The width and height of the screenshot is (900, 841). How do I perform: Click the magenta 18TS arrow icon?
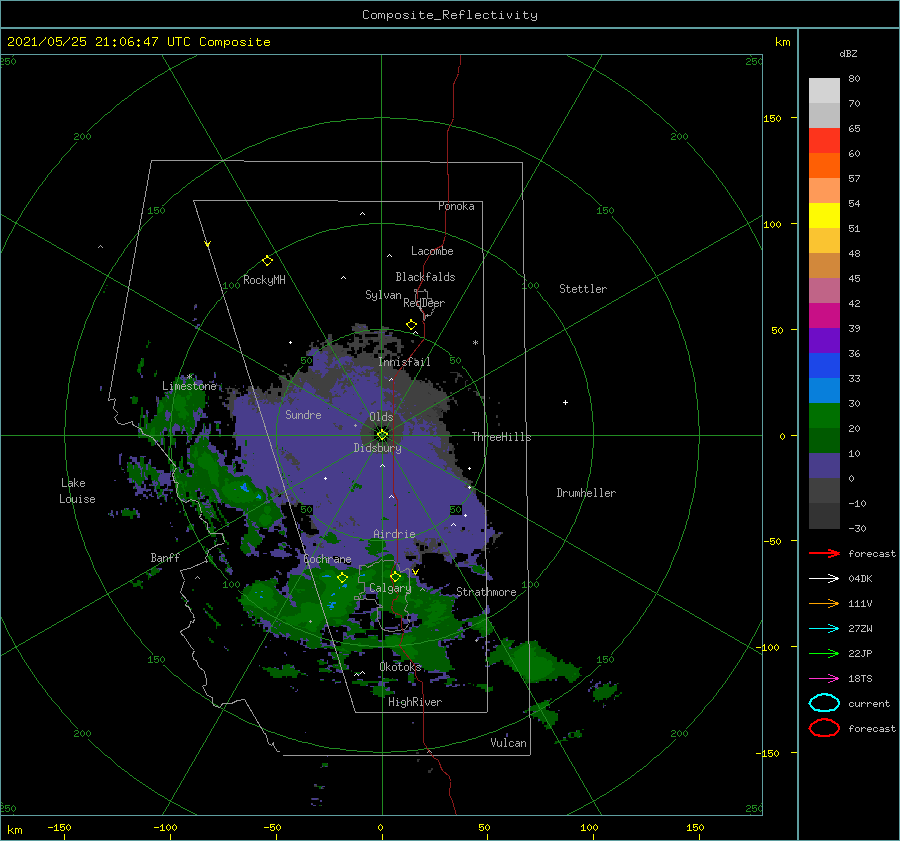824,679
